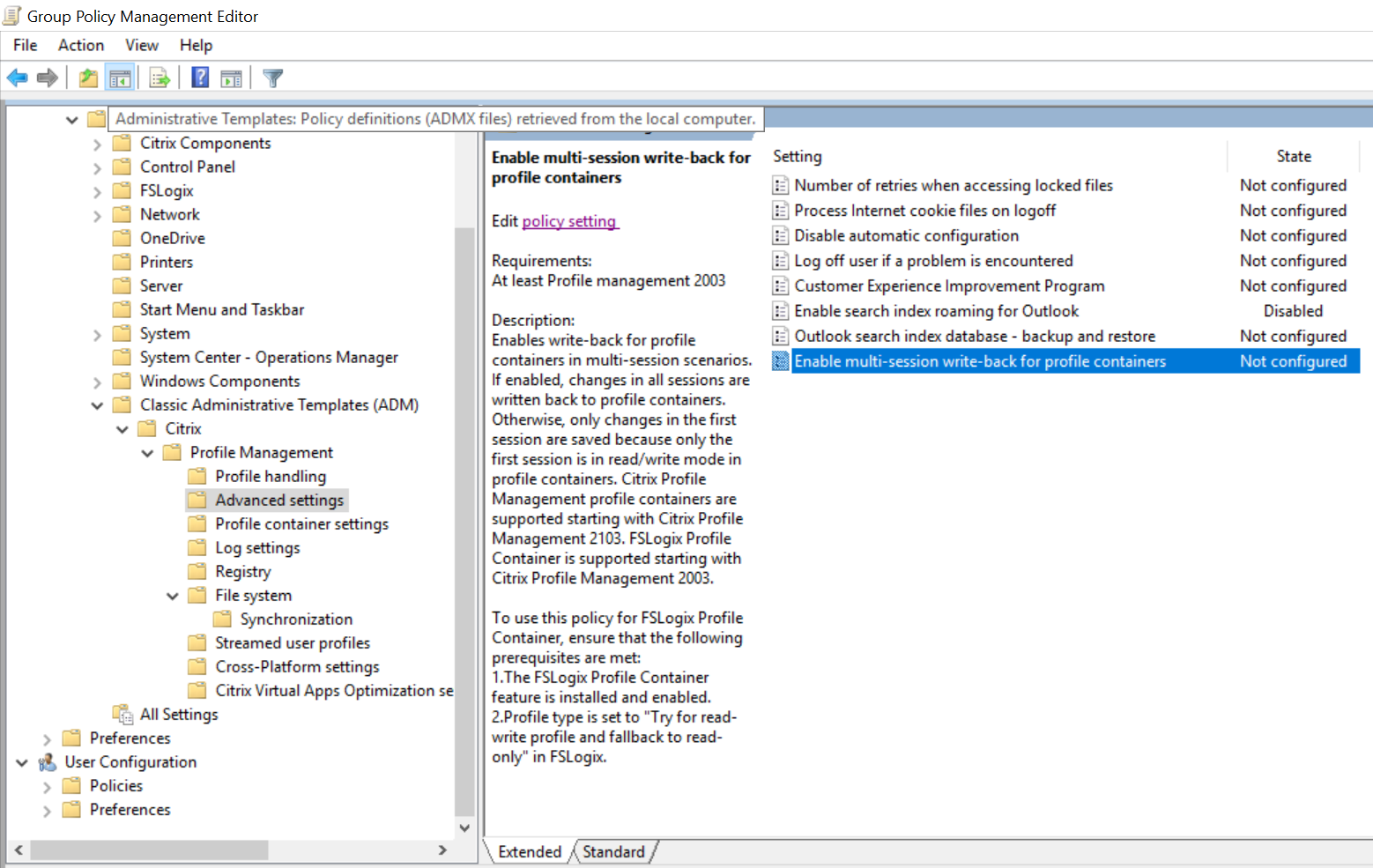Screen dimensions: 1373x868
Task: Toggle Show/Hide Console Tree toolbar icon
Action: tap(120, 78)
